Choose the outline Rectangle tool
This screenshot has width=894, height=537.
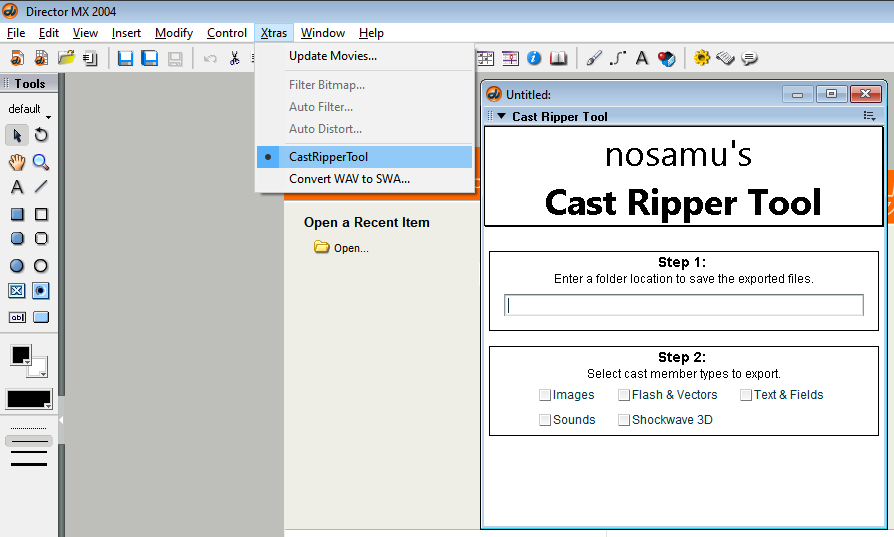click(41, 214)
